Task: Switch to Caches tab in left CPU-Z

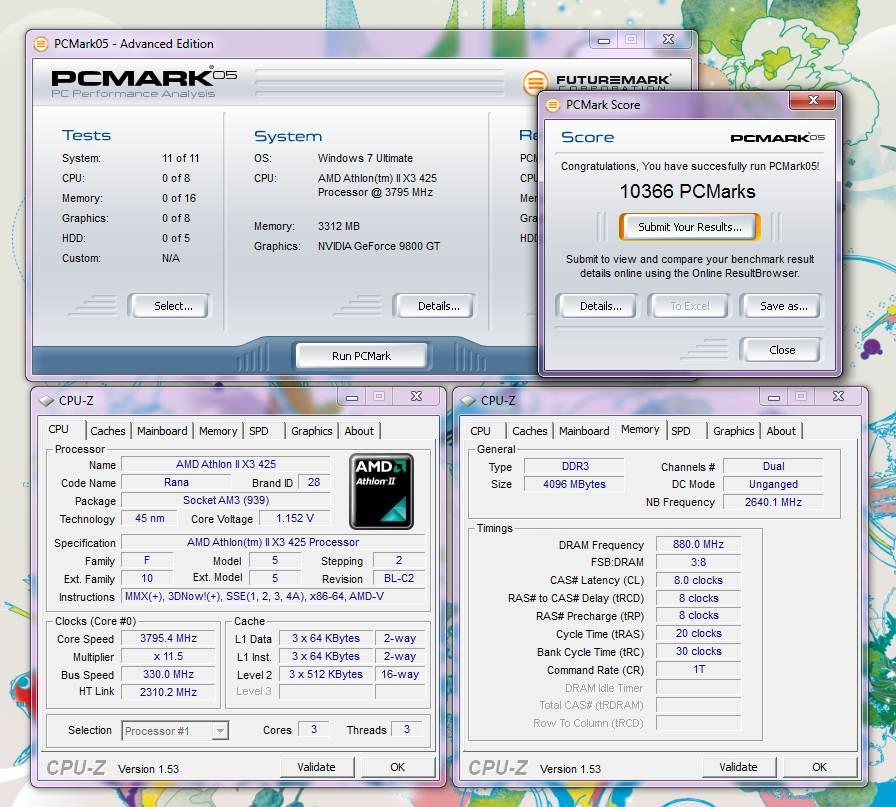Action: [107, 431]
